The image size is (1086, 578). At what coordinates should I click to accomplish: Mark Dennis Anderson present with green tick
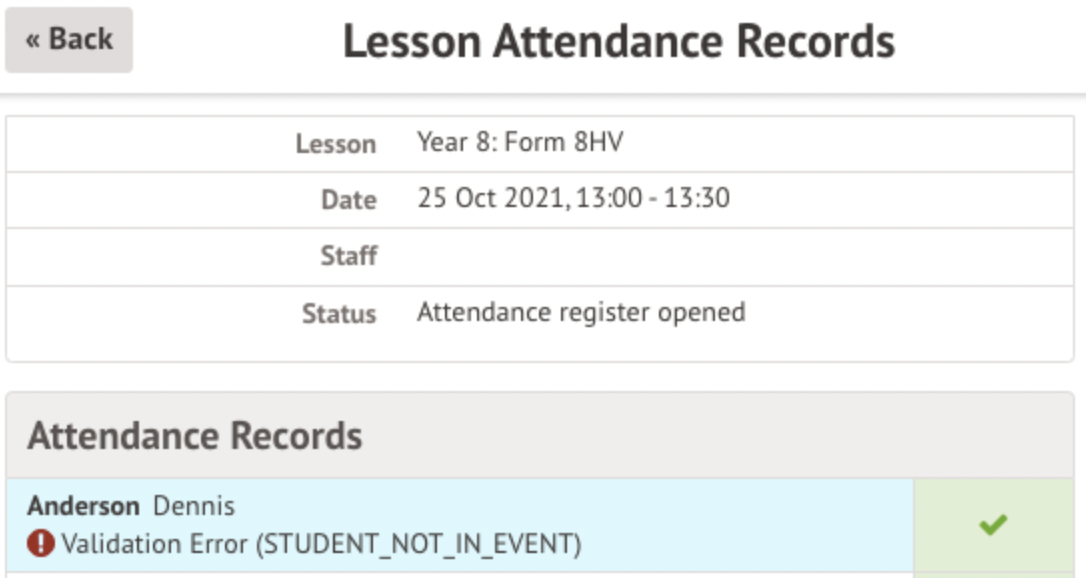point(993,524)
